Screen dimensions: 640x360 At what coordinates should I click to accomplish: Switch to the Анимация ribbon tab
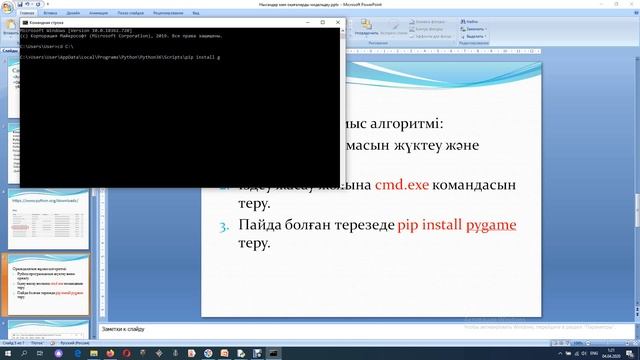pos(99,13)
